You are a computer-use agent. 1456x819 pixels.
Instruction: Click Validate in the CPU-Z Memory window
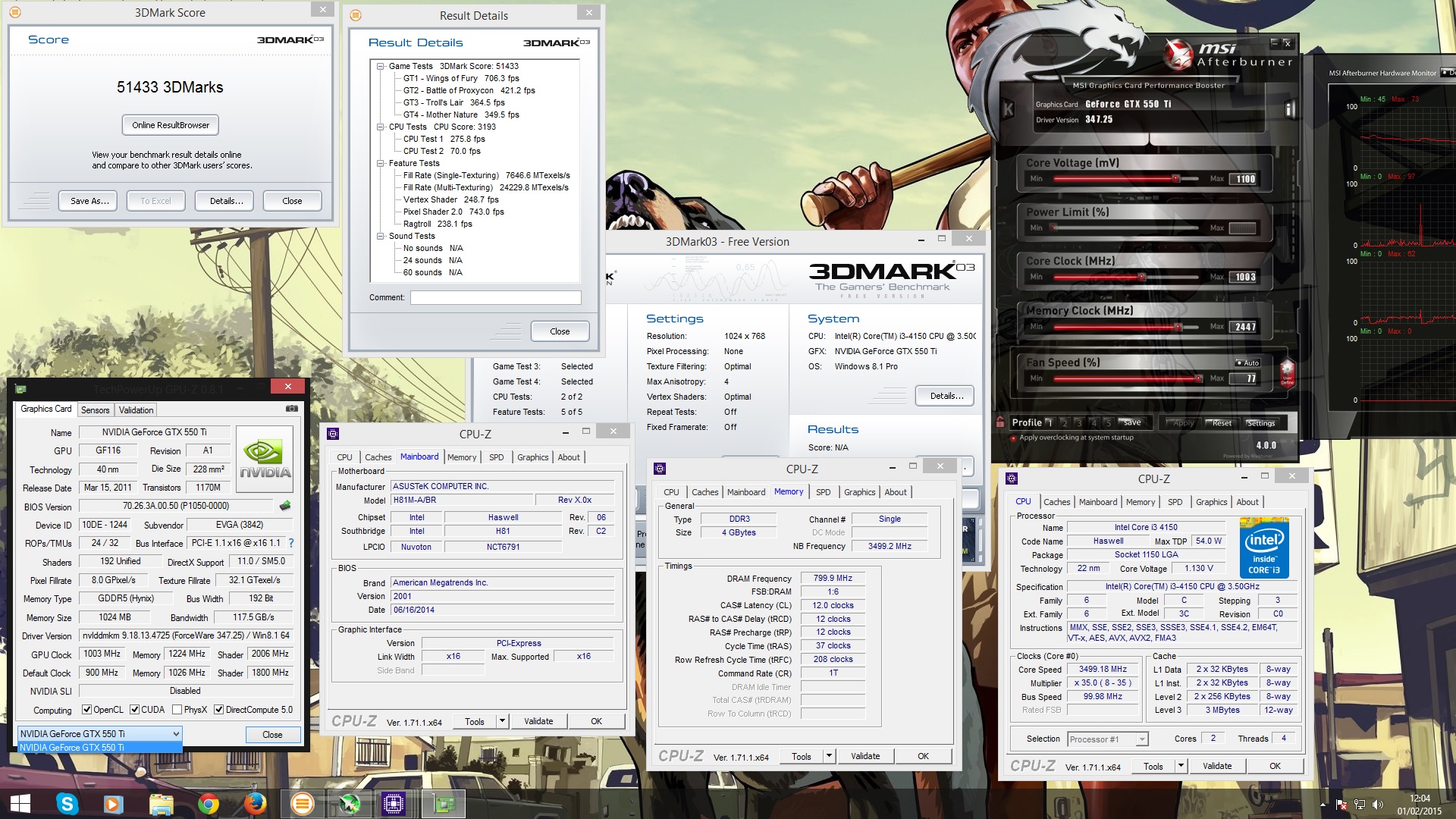(x=865, y=756)
